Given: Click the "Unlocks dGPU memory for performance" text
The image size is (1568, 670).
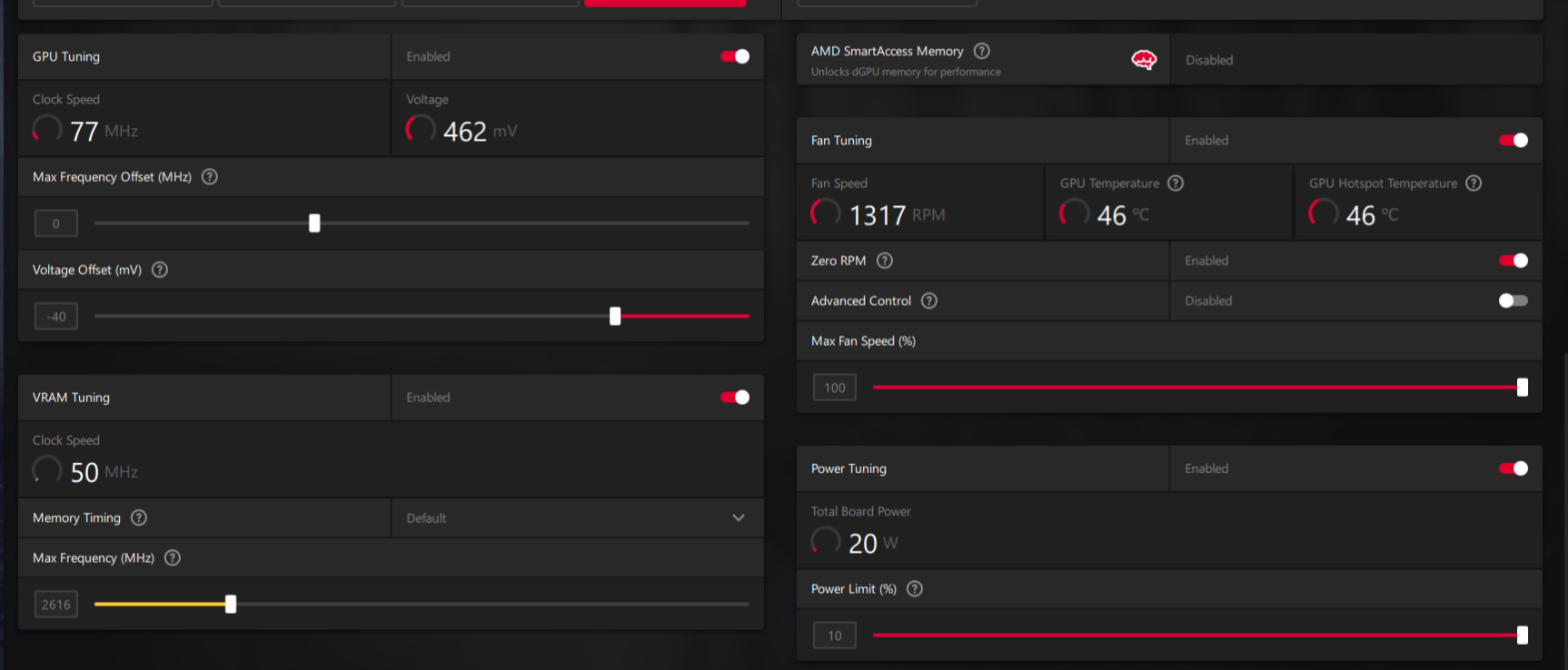Looking at the screenshot, I should click(906, 72).
